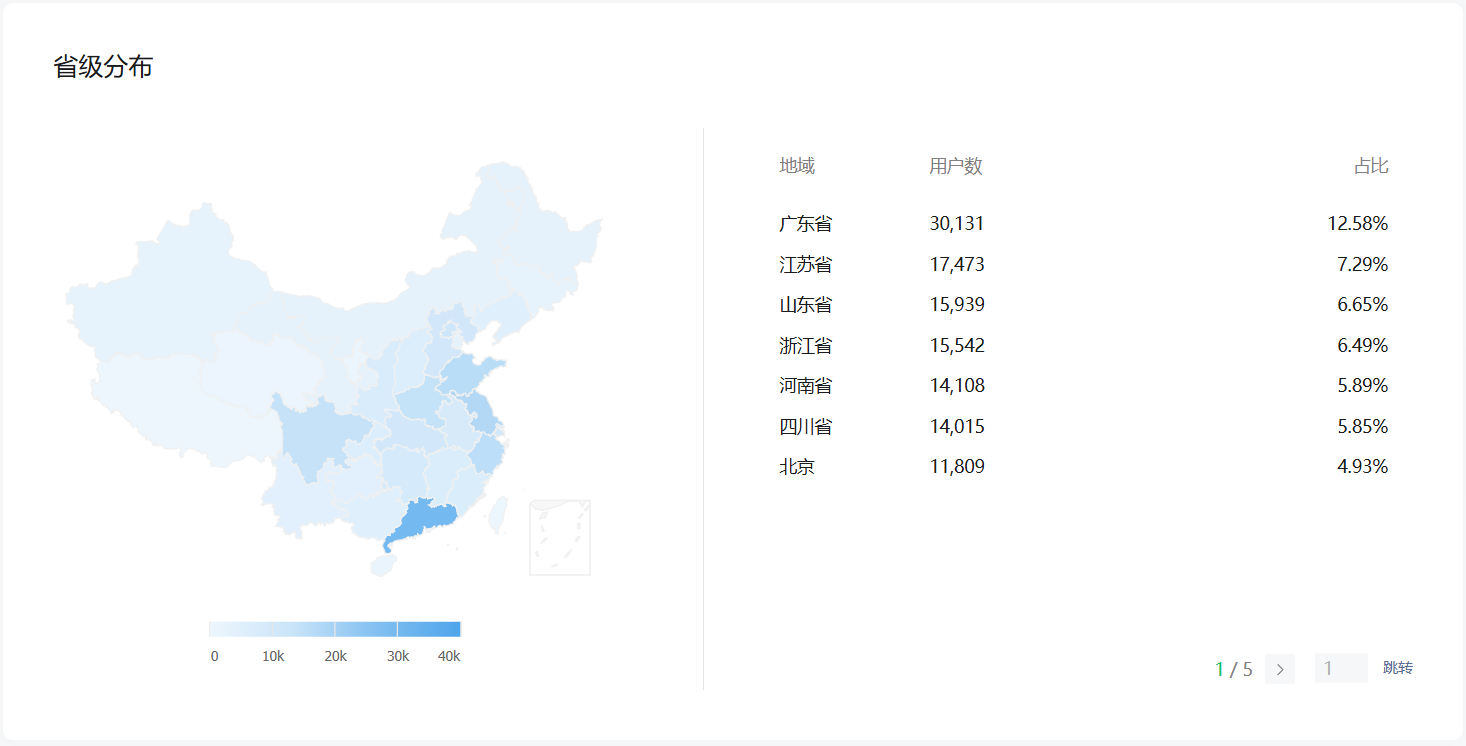
Task: Click the 河南省 table row
Action: click(1084, 386)
